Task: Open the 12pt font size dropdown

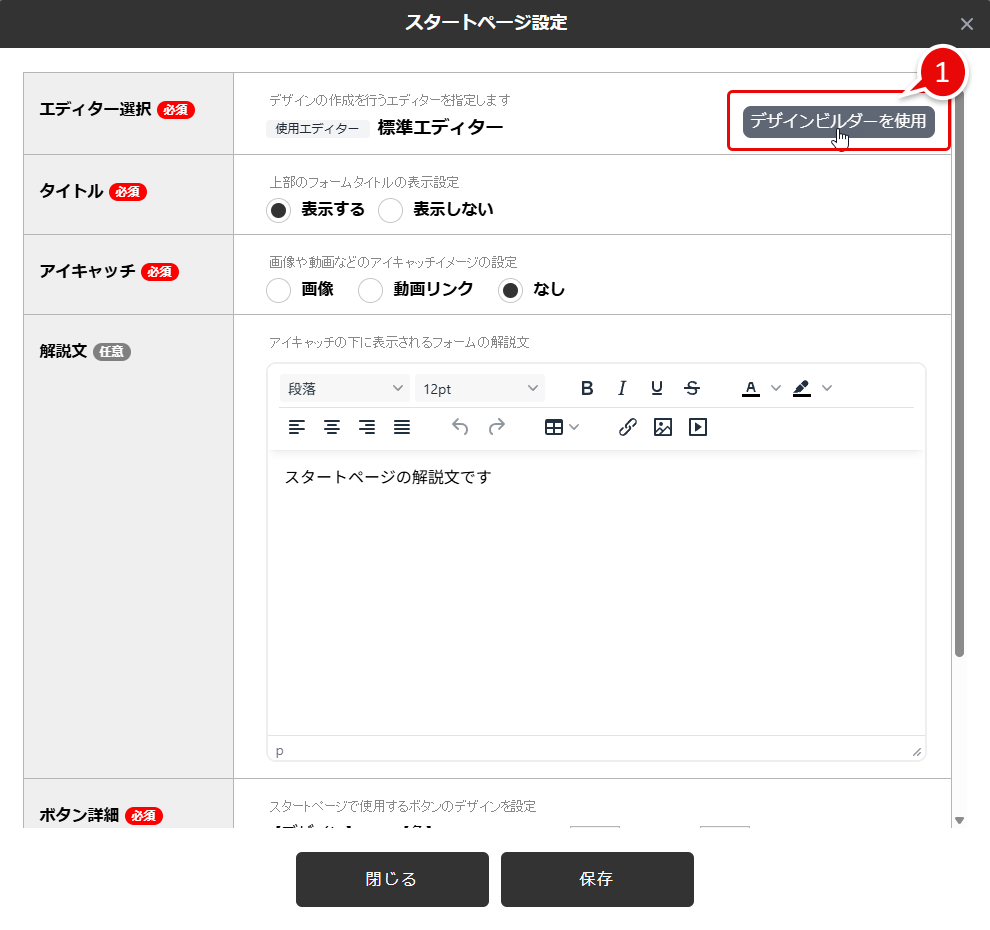Action: coord(480,388)
